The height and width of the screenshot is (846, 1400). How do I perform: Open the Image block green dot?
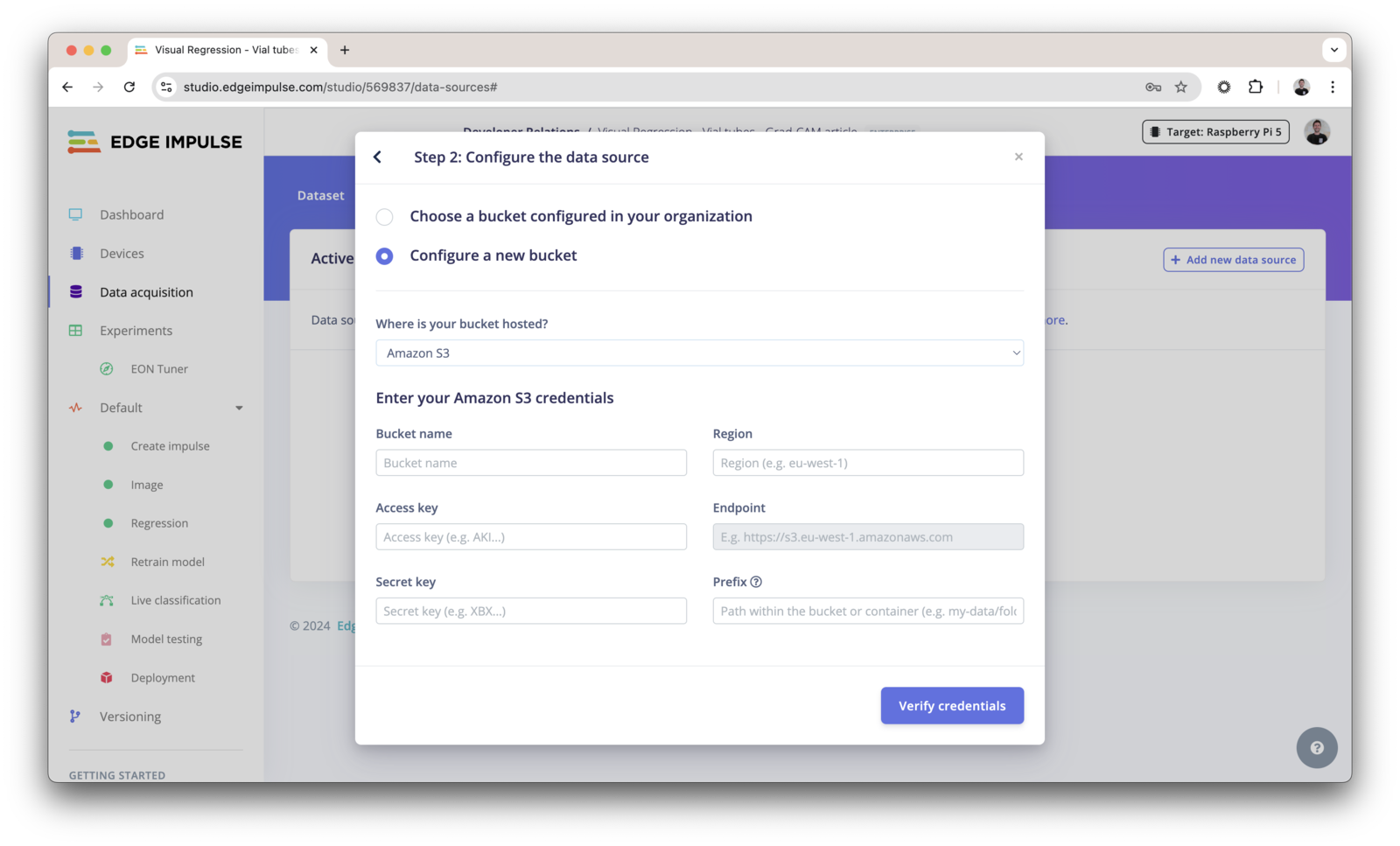tap(108, 485)
